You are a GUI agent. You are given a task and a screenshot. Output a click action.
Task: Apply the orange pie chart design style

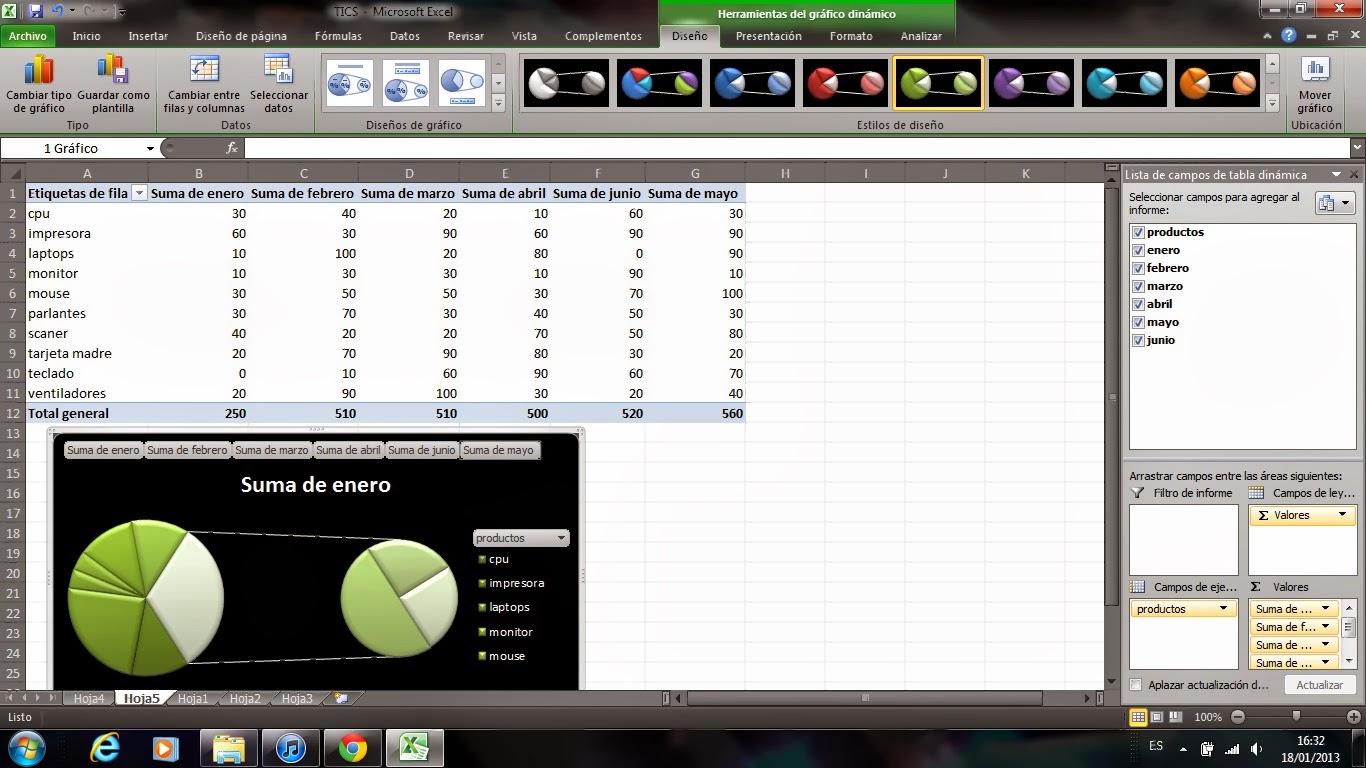(1217, 83)
